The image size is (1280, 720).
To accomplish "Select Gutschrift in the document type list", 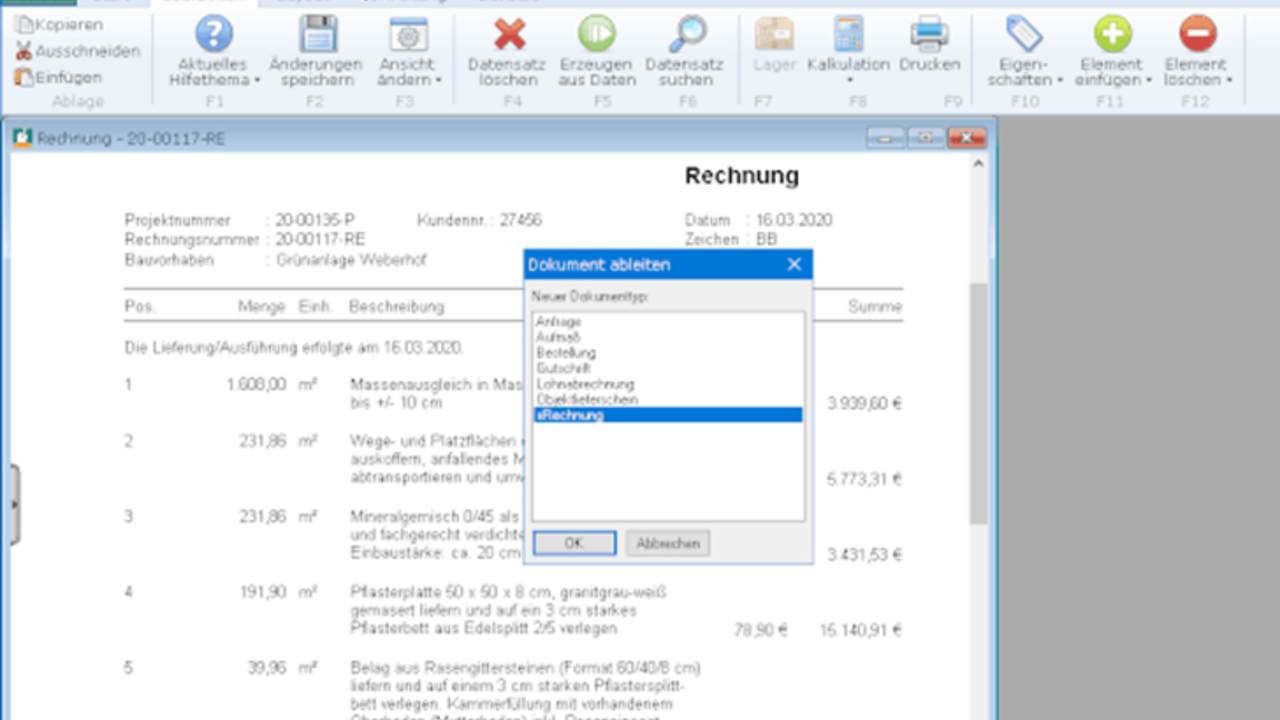I will click(x=668, y=369).
